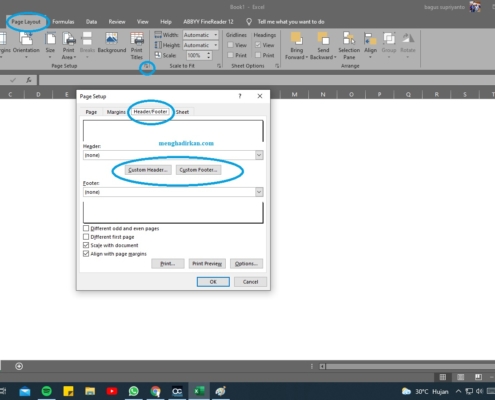Choose a sheet Background image
The image size is (495, 400).
pyautogui.click(x=112, y=43)
